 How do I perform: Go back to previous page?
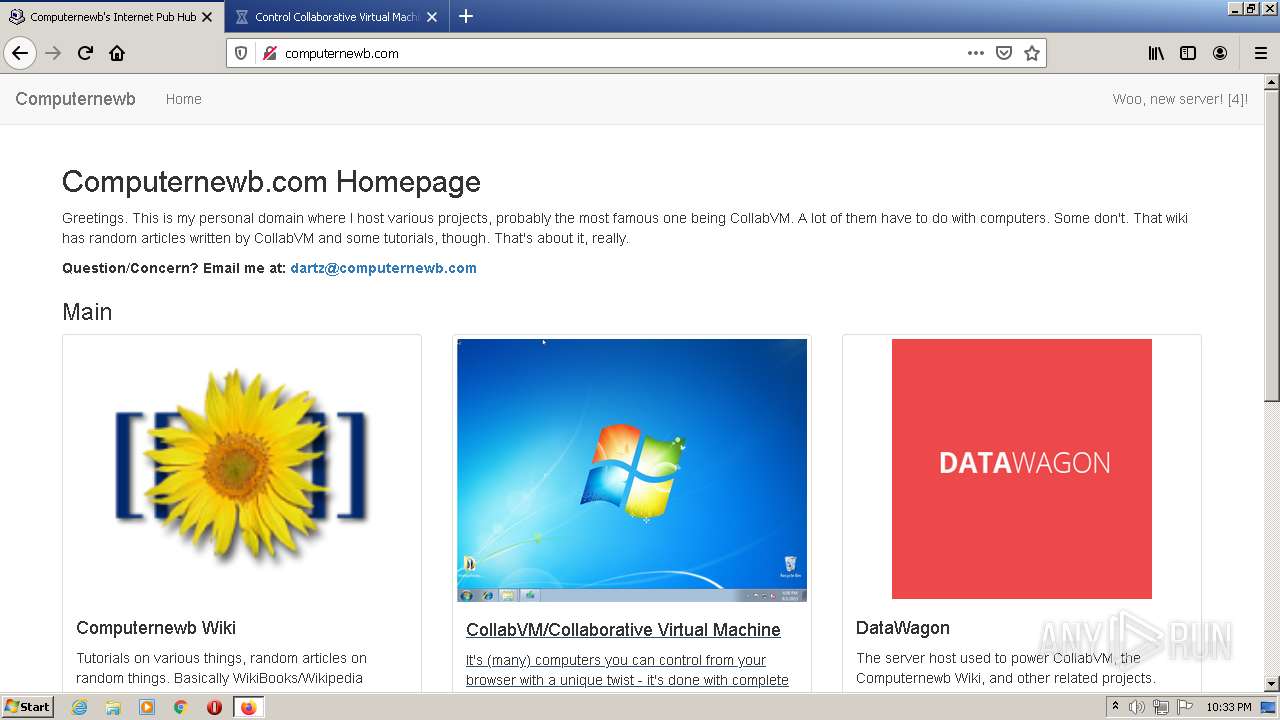tap(19, 53)
